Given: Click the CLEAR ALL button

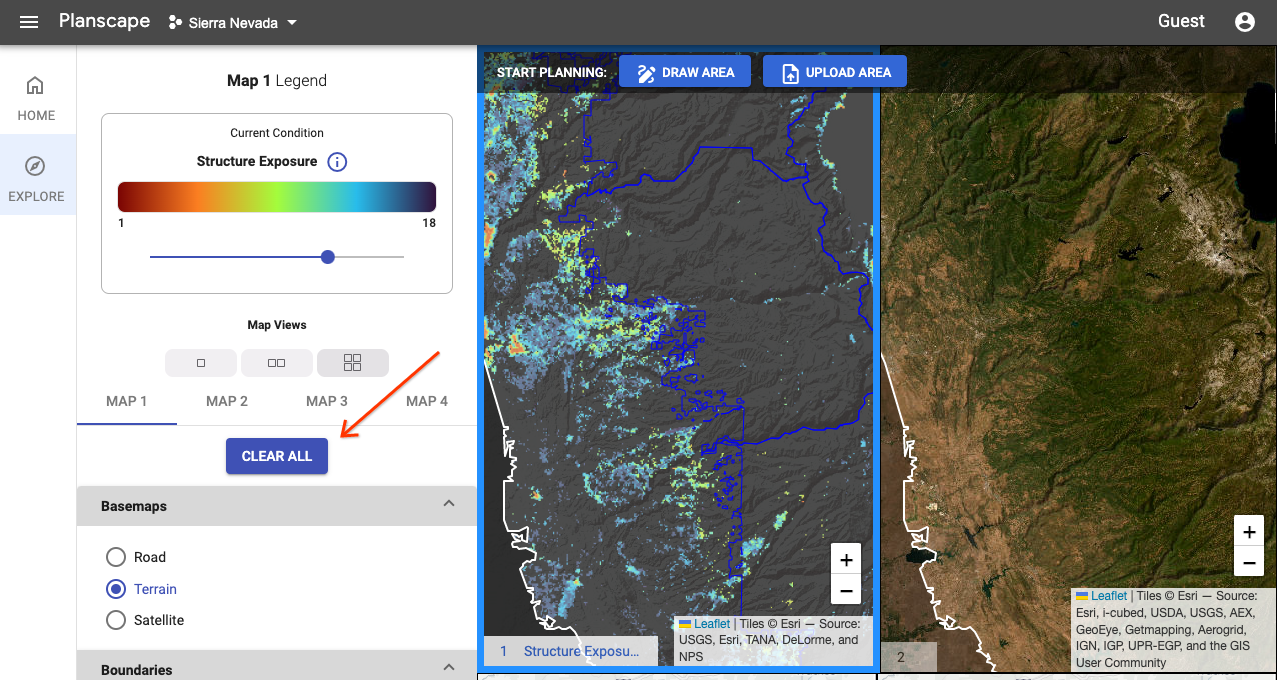Looking at the screenshot, I should pos(276,456).
